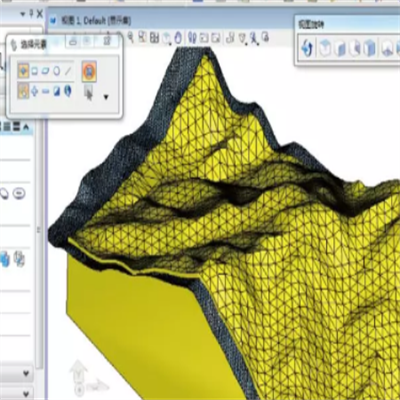Select the Individual selection method icon
400x400 pixels.
tap(23, 71)
